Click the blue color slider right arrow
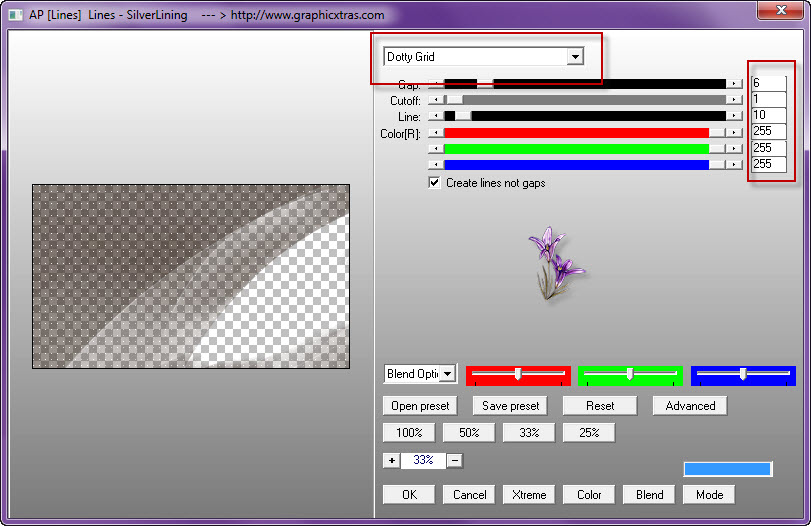Image resolution: width=811 pixels, height=526 pixels. coord(734,164)
